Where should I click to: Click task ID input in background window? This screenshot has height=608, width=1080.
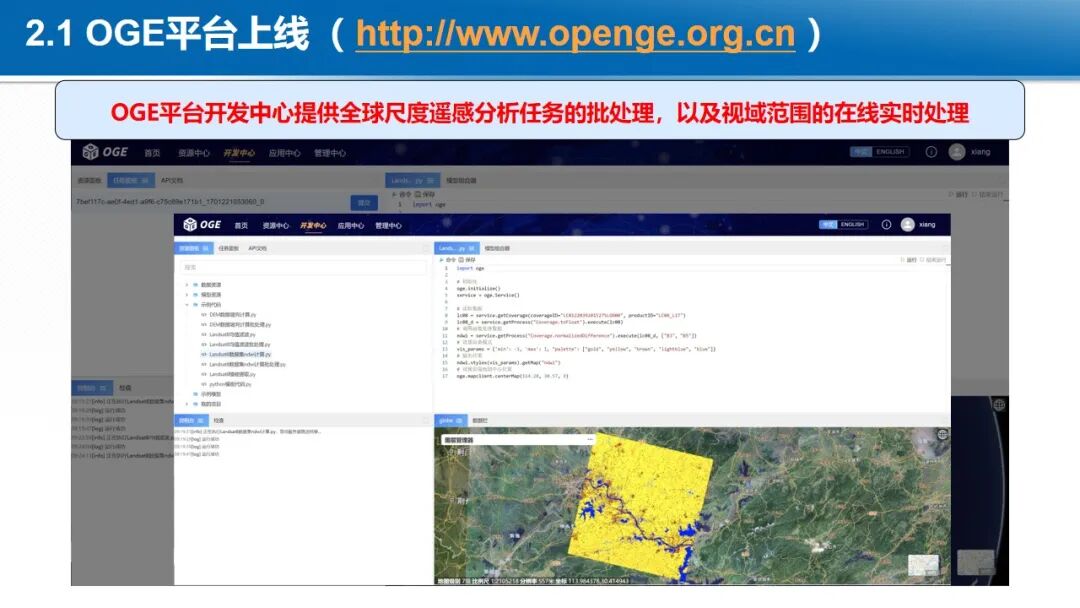[x=210, y=202]
